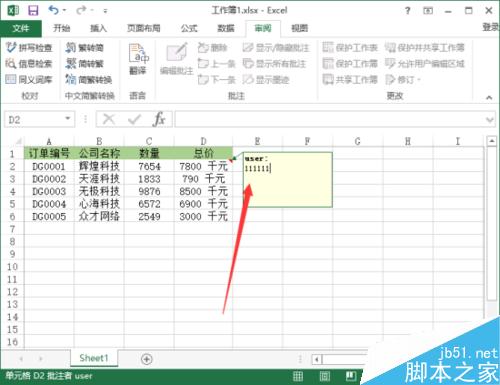The image size is (500, 385).
Task: Toggle 显示/隐藏批注 for this comment
Action: pos(276,48)
